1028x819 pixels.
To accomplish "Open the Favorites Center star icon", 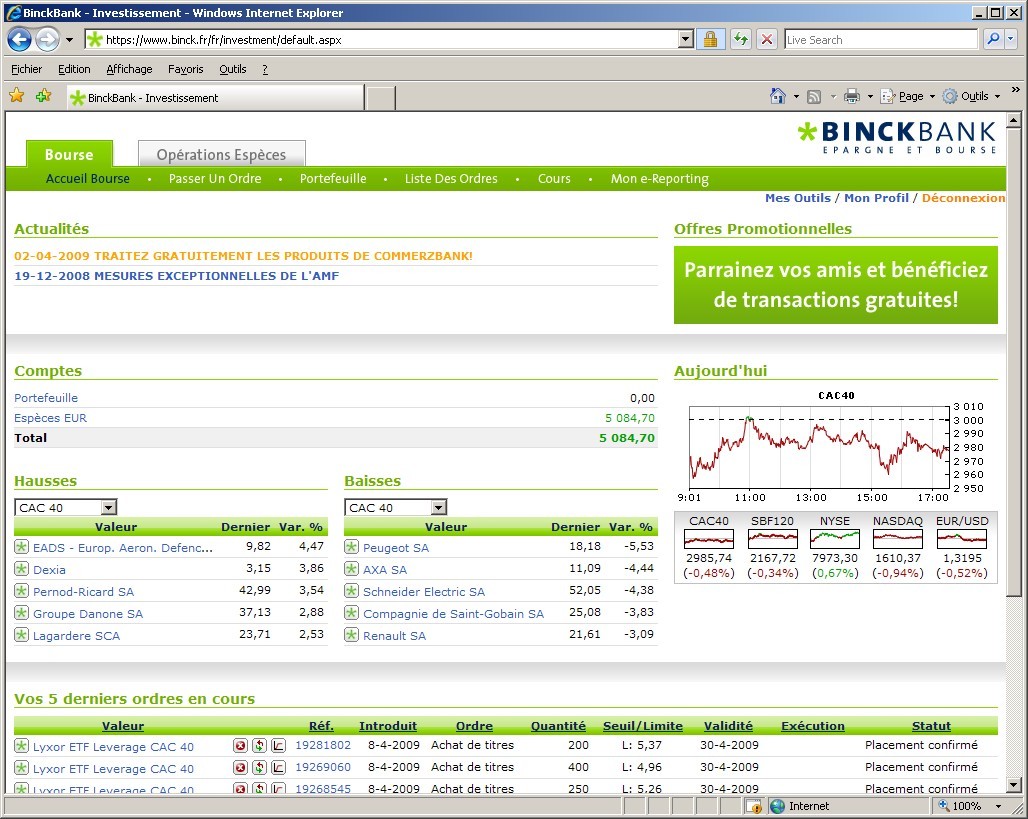I will click(x=17, y=96).
